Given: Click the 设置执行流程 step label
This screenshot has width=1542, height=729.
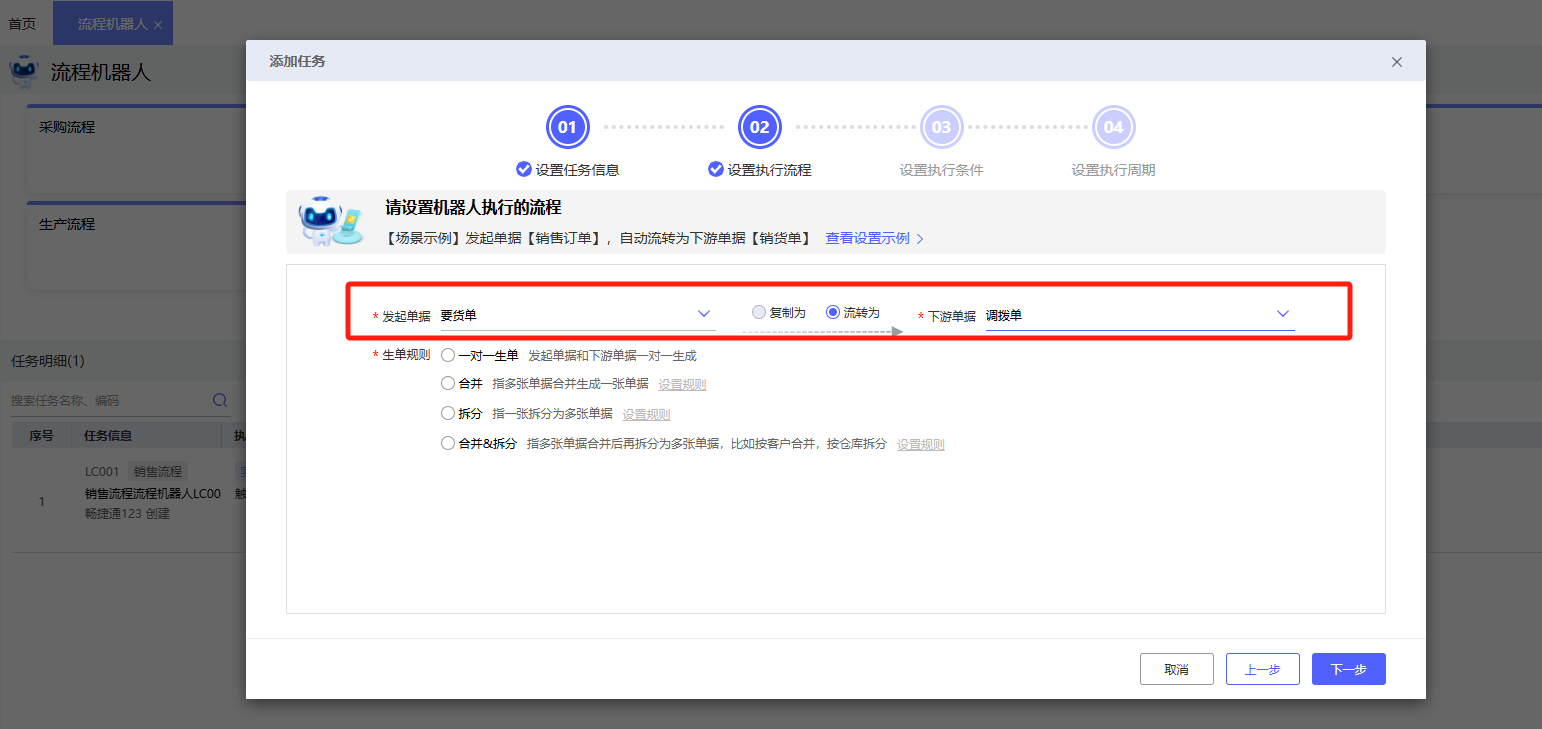Looking at the screenshot, I should click(769, 170).
